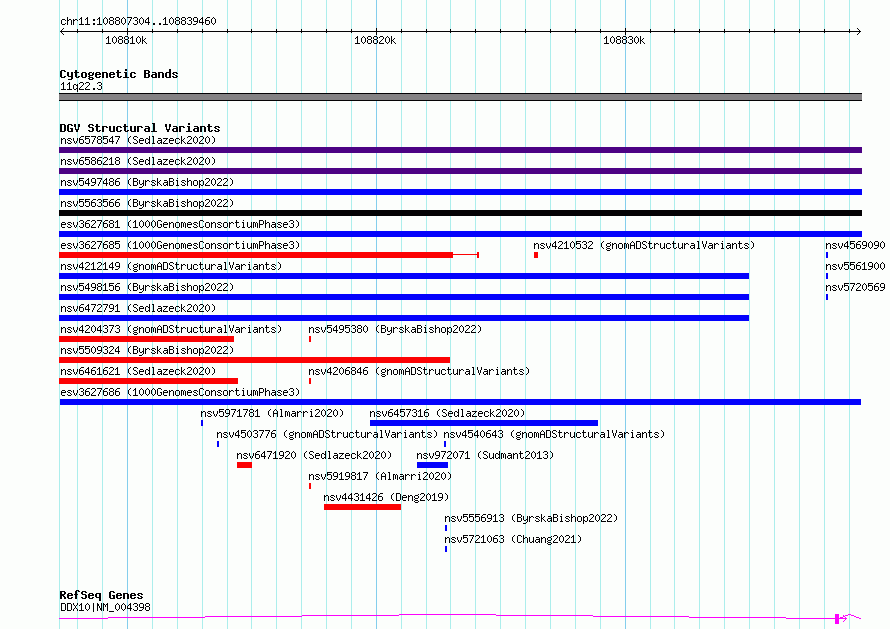
Task: Click the red nsv6471920 variant bar
Action: point(245,465)
